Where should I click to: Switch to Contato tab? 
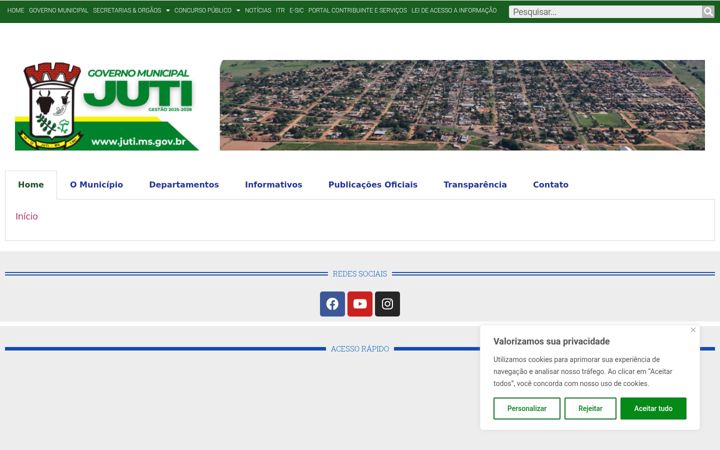coord(551,185)
